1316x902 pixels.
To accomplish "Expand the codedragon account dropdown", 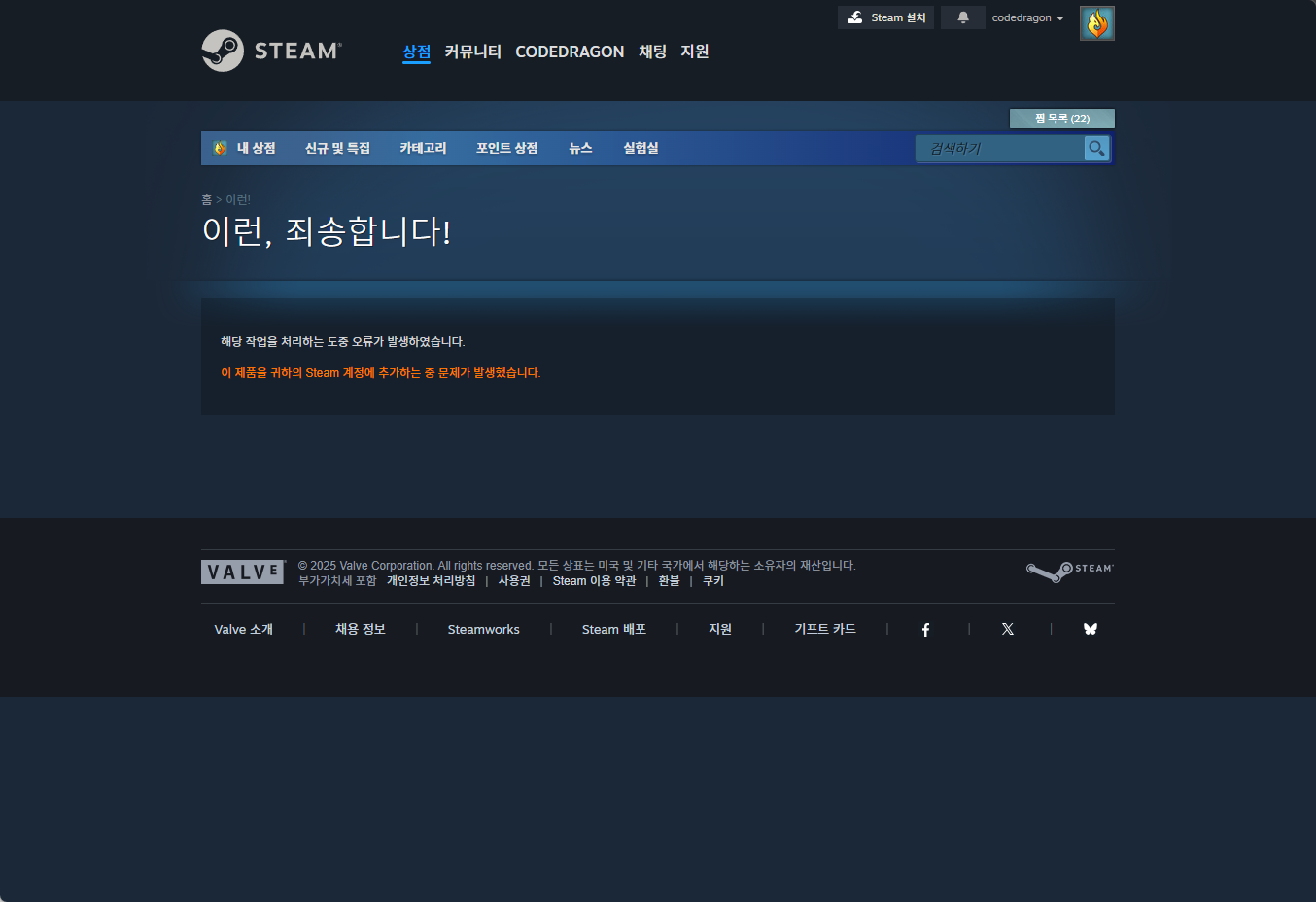I will [1027, 17].
